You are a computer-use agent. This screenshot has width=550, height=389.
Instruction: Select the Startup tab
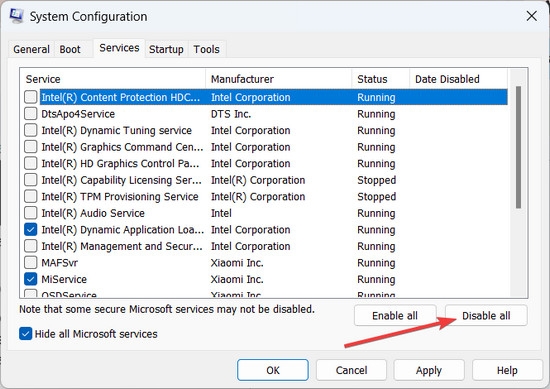(x=166, y=49)
